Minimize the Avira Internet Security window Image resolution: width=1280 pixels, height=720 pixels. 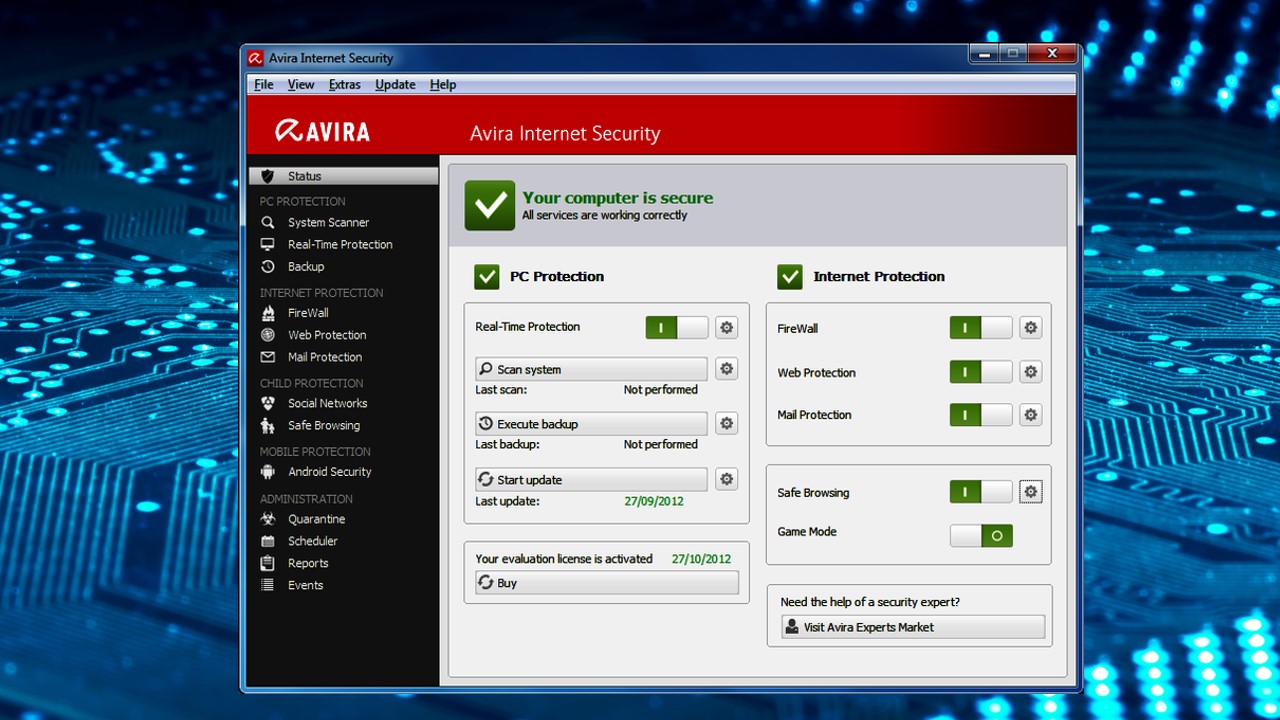[985, 54]
